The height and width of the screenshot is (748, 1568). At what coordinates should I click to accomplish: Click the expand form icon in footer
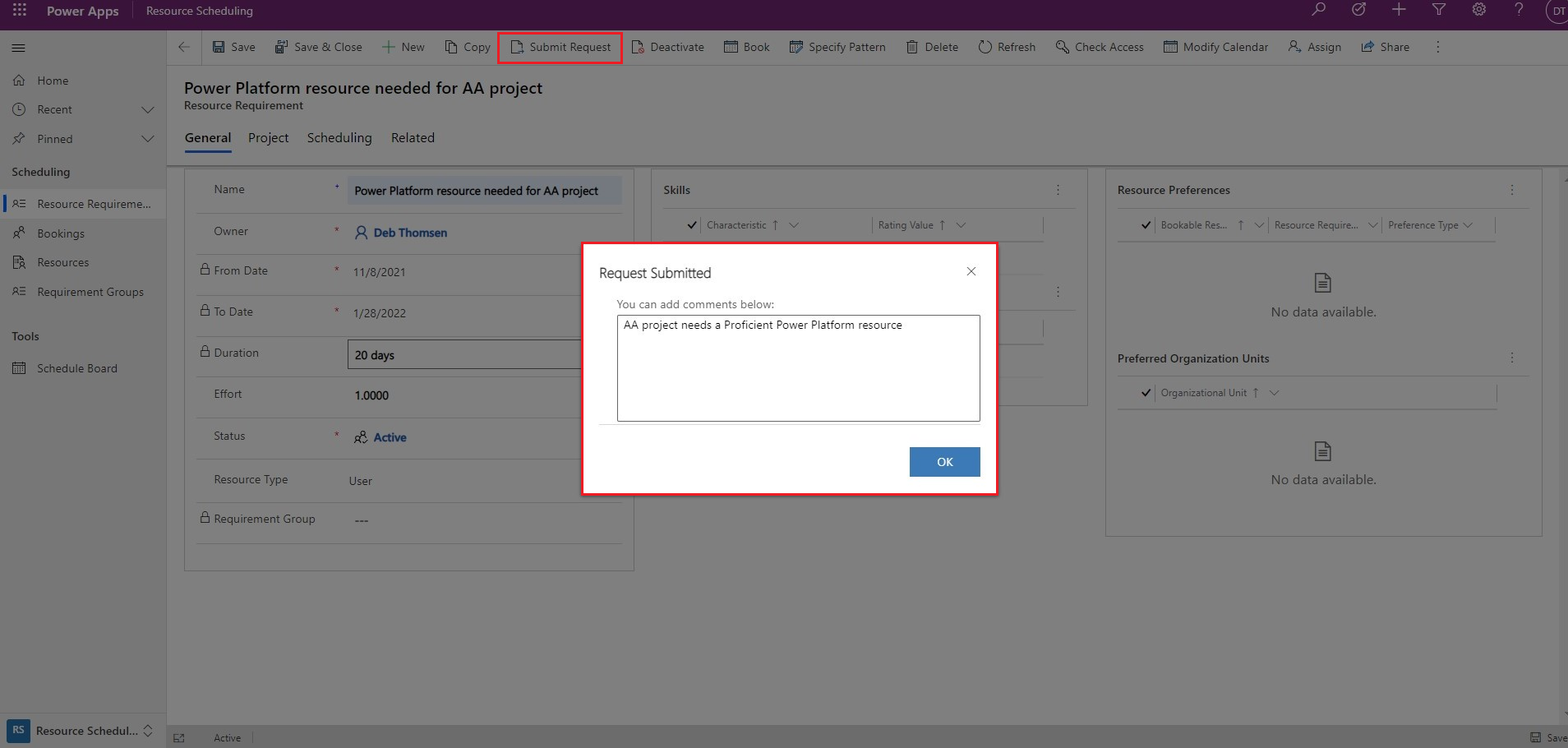179,738
